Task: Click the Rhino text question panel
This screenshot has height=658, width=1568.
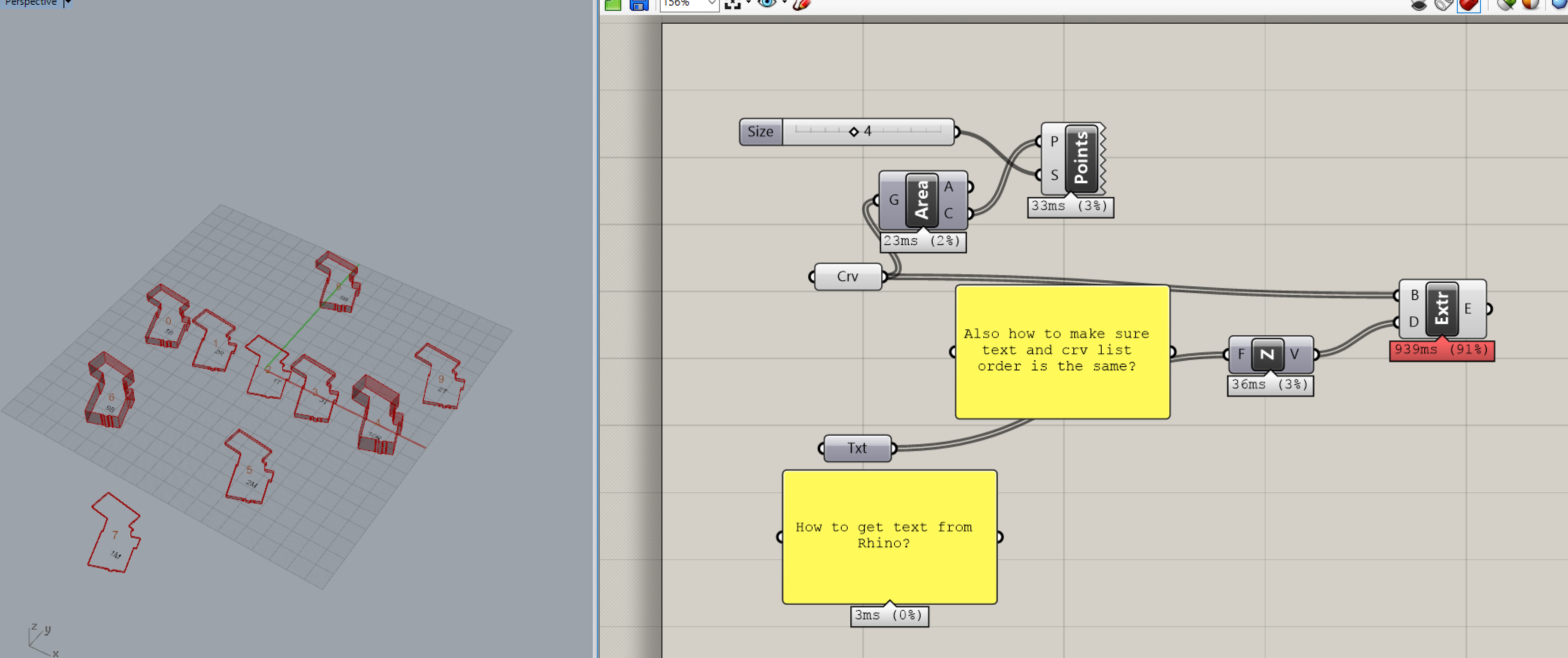Action: [x=889, y=536]
